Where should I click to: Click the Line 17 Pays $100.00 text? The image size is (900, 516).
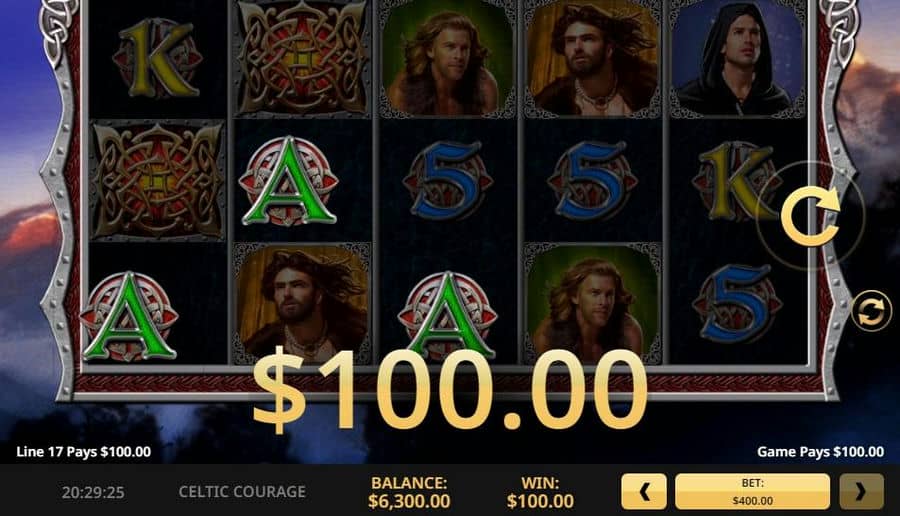click(84, 452)
